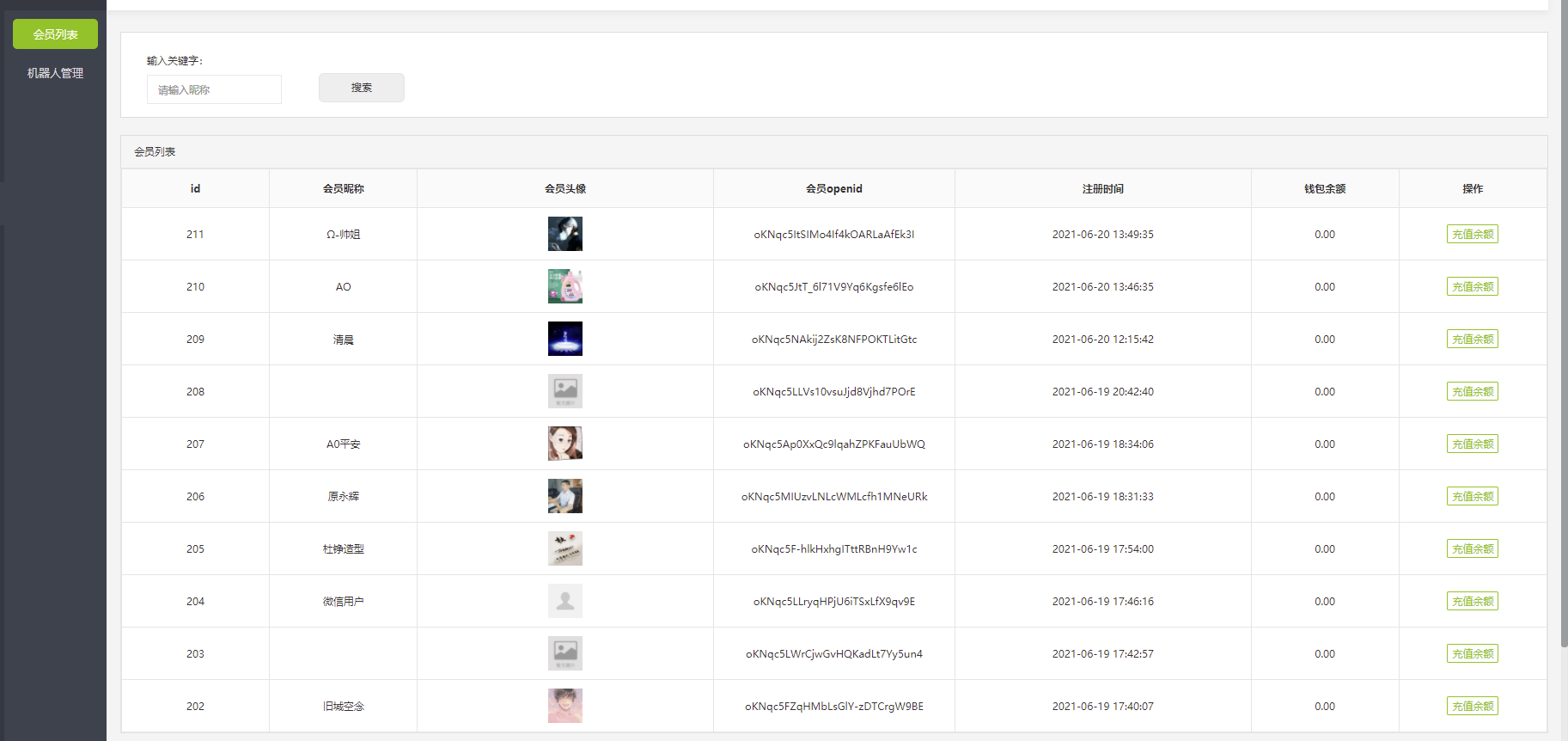Recharge balance for member id 209
The image size is (1568, 741).
click(1472, 339)
